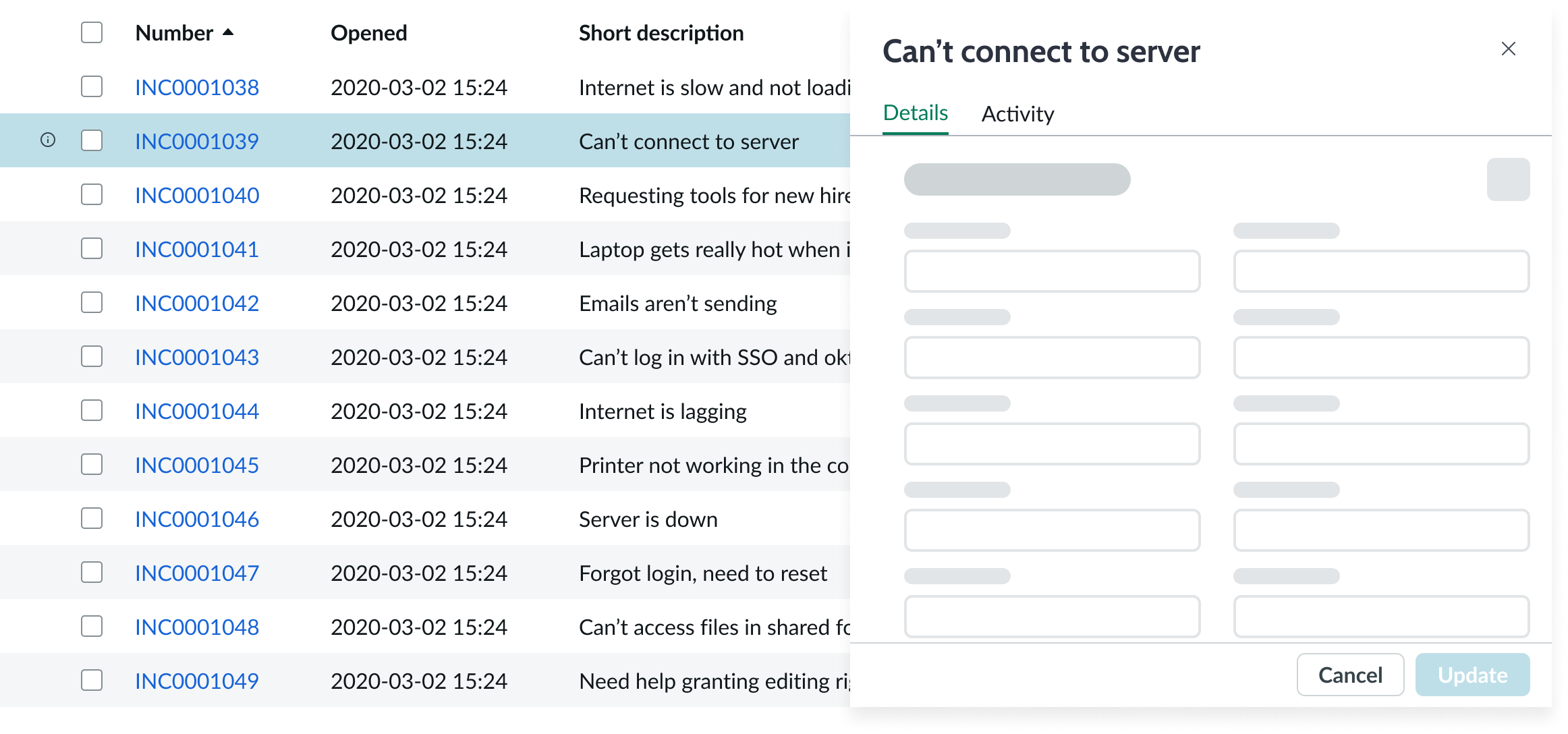
Task: Tick the INC0001047 row checkbox
Action: (92, 572)
